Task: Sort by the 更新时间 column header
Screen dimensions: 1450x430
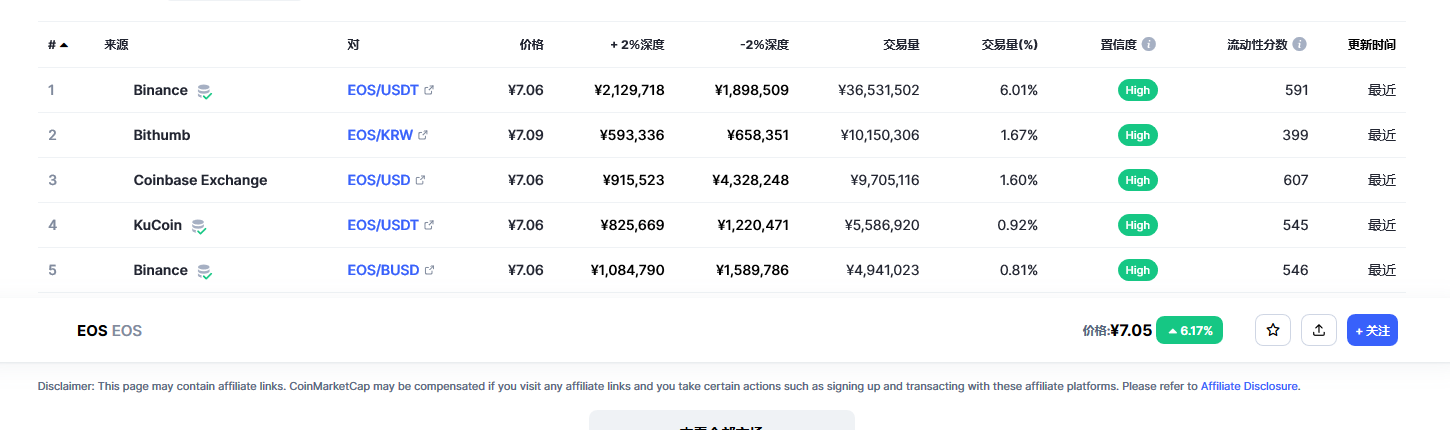Action: (1371, 44)
